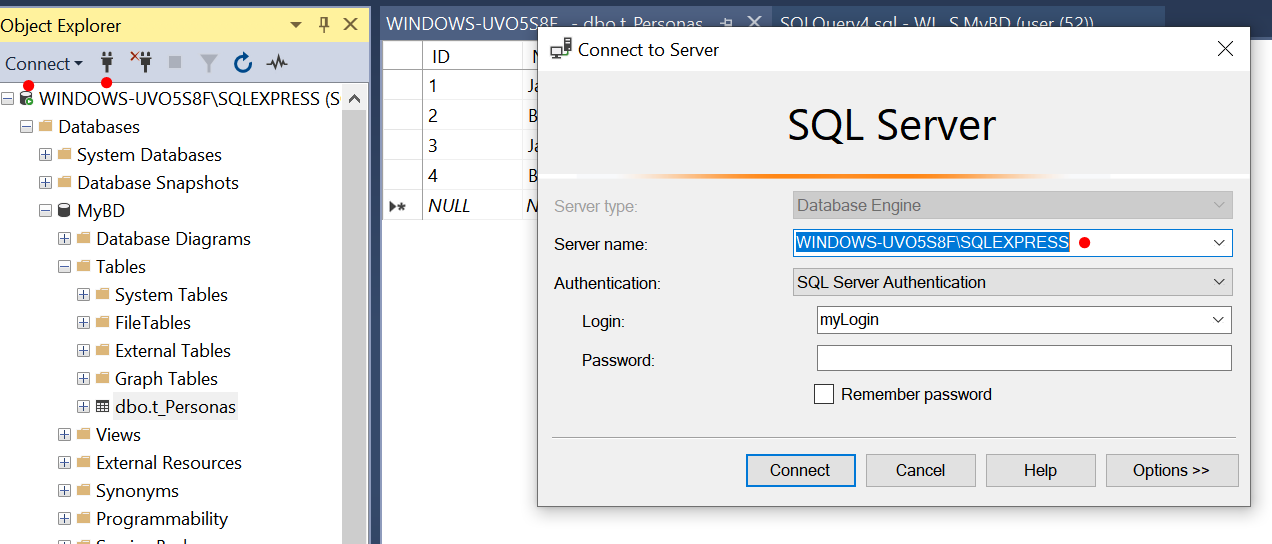
Task: Open the Connect dropdown in Object Explorer
Action: point(44,63)
